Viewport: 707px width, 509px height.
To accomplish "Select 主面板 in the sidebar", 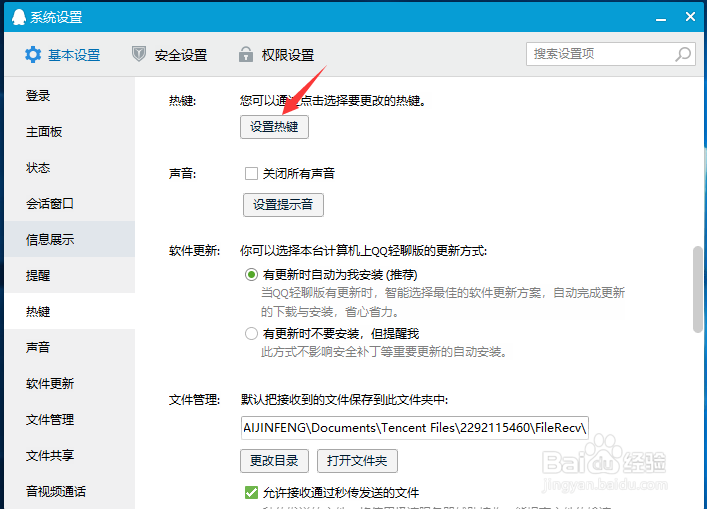I will [70, 132].
